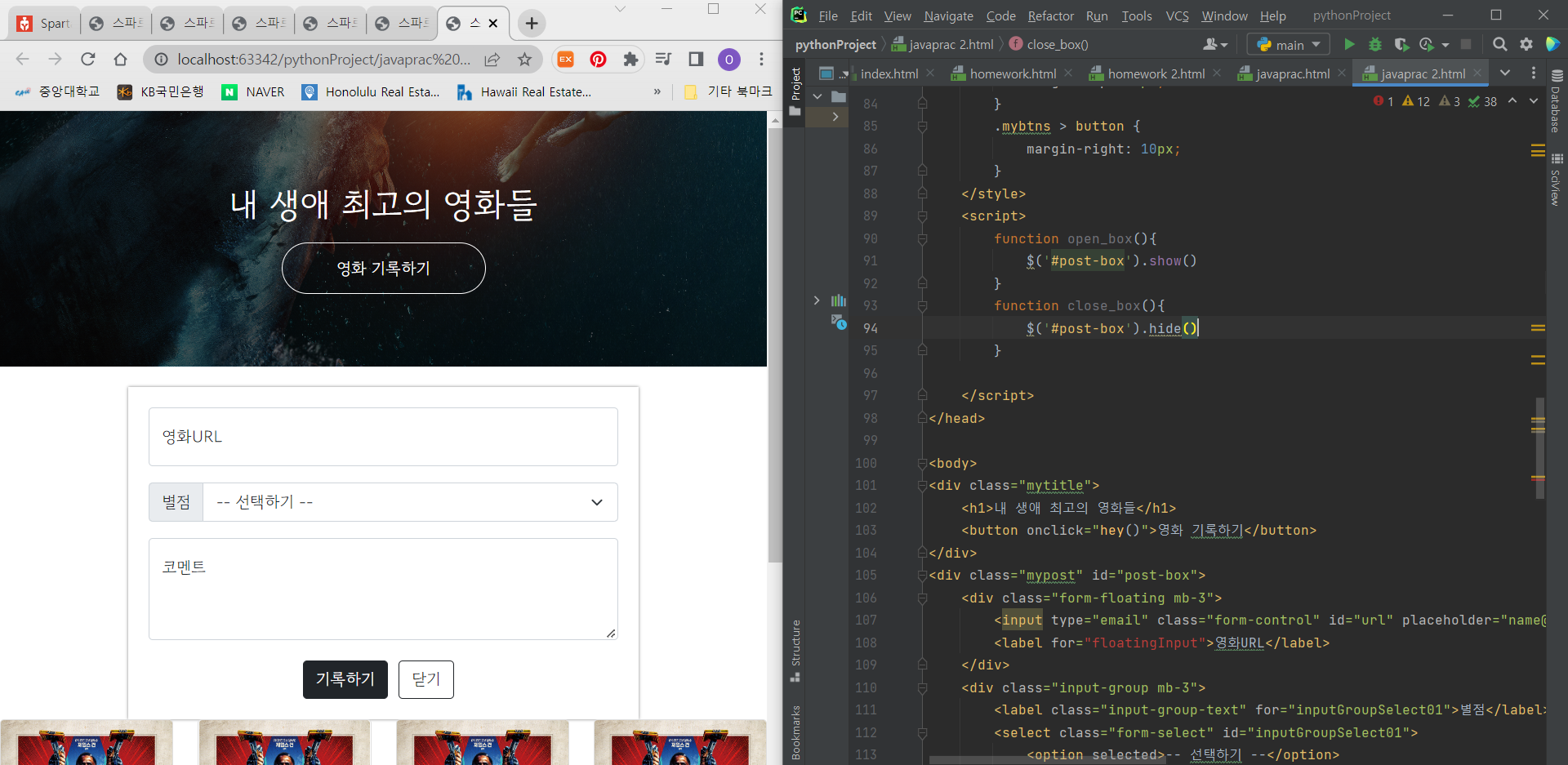Viewport: 1568px width, 765px height.
Task: Click the 12 warnings indicator
Action: click(x=1415, y=101)
